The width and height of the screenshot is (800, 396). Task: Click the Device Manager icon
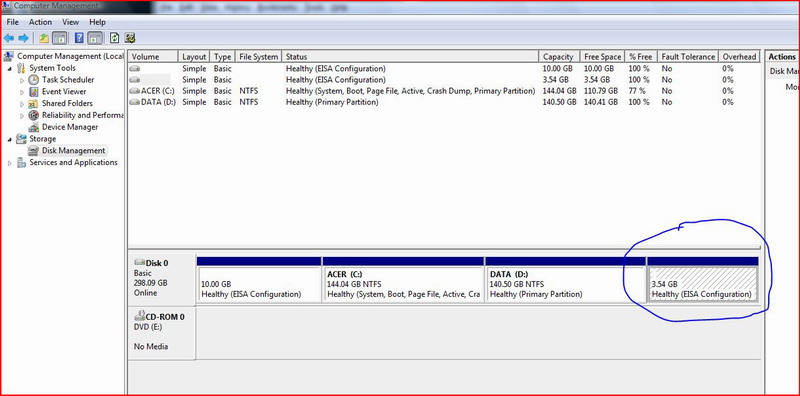click(x=34, y=127)
